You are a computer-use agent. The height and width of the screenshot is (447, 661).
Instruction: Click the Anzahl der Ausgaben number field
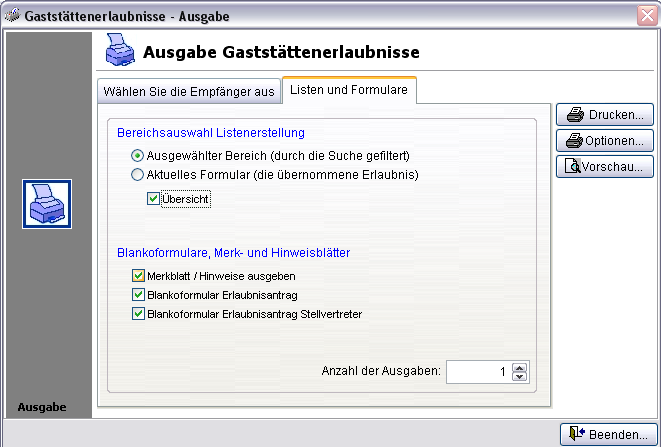tap(477, 372)
